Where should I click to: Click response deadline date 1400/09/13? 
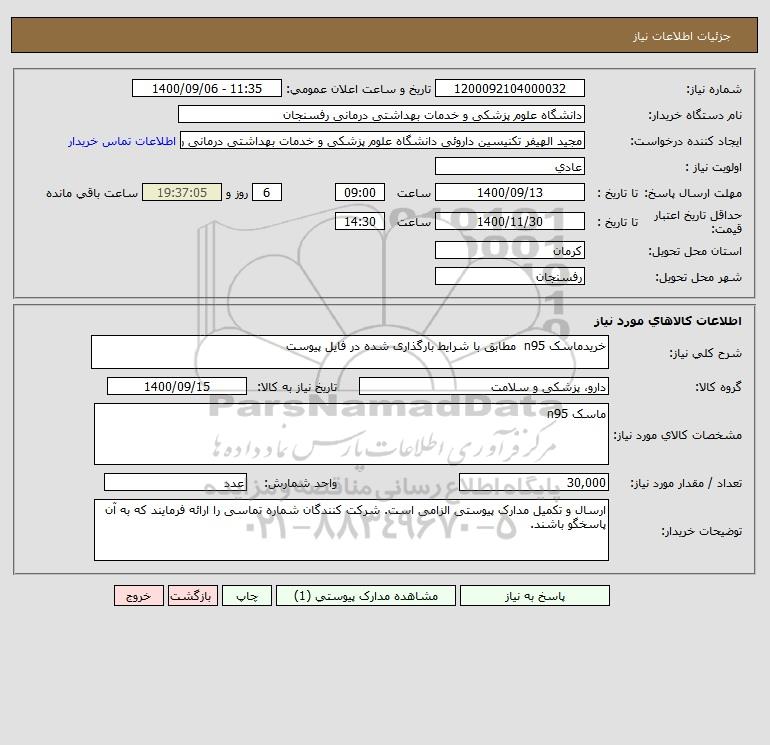510,193
